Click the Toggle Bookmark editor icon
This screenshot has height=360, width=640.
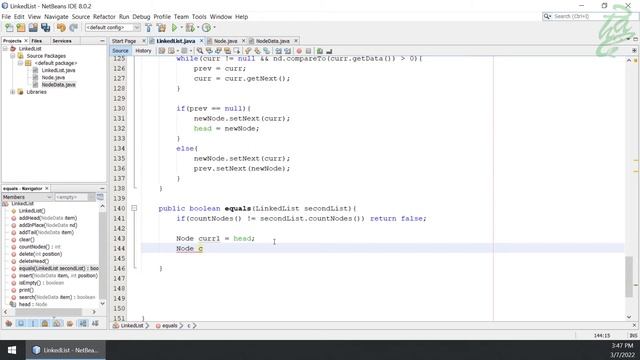(267, 51)
